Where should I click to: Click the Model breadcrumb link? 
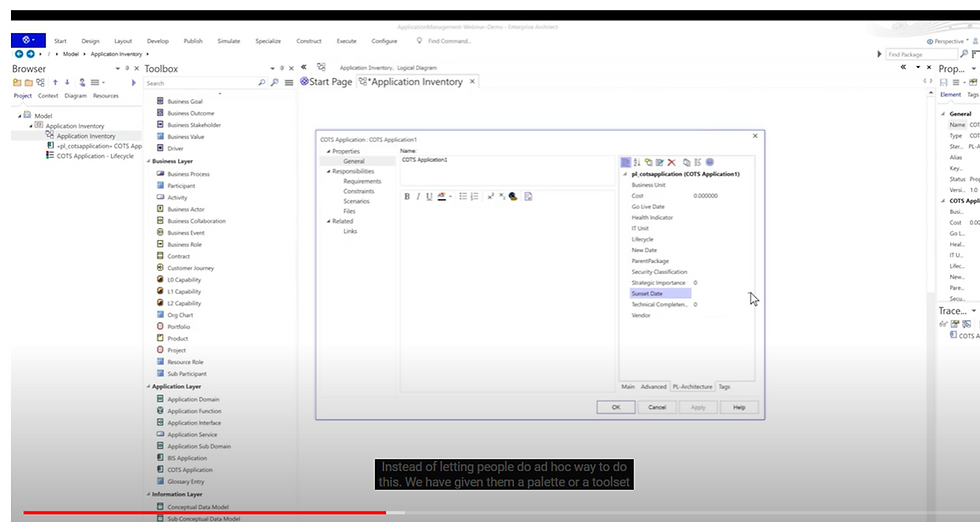click(71, 54)
